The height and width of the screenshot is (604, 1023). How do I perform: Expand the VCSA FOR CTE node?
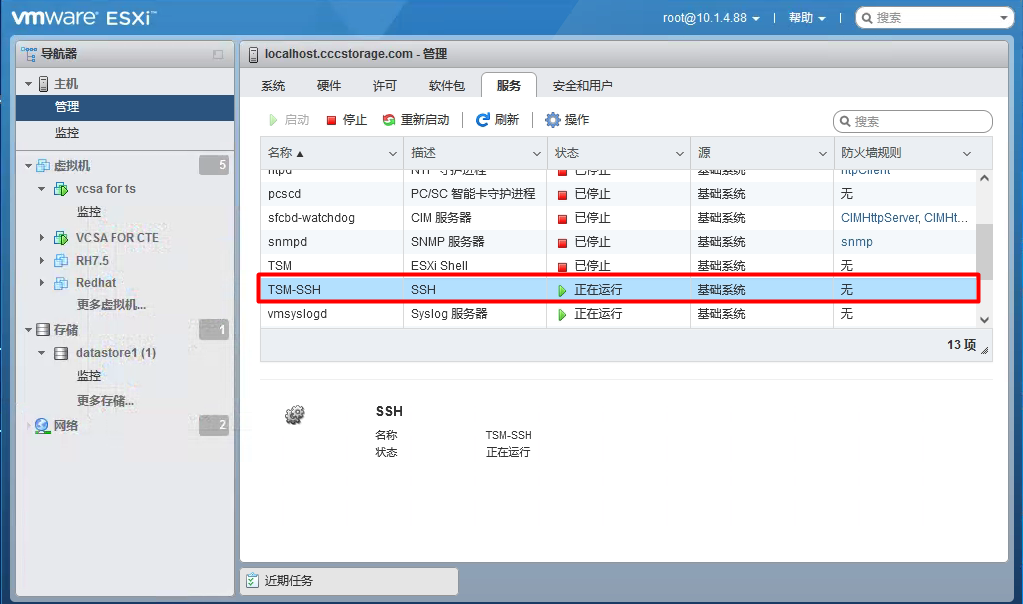(x=42, y=238)
